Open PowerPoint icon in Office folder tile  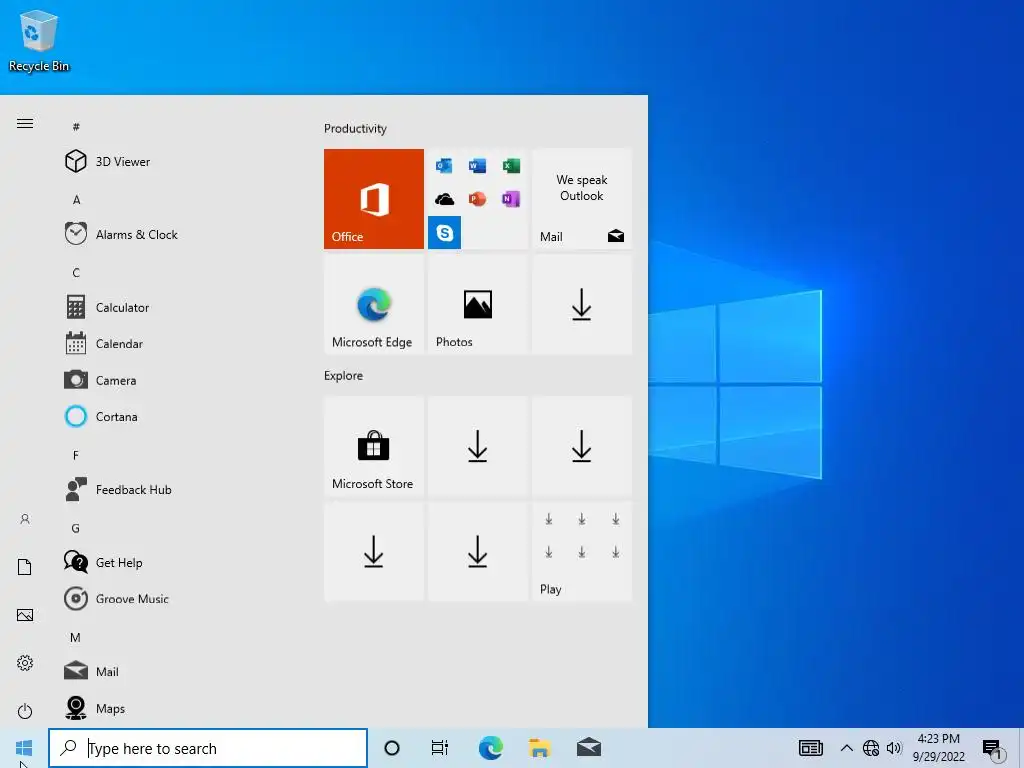coord(477,199)
